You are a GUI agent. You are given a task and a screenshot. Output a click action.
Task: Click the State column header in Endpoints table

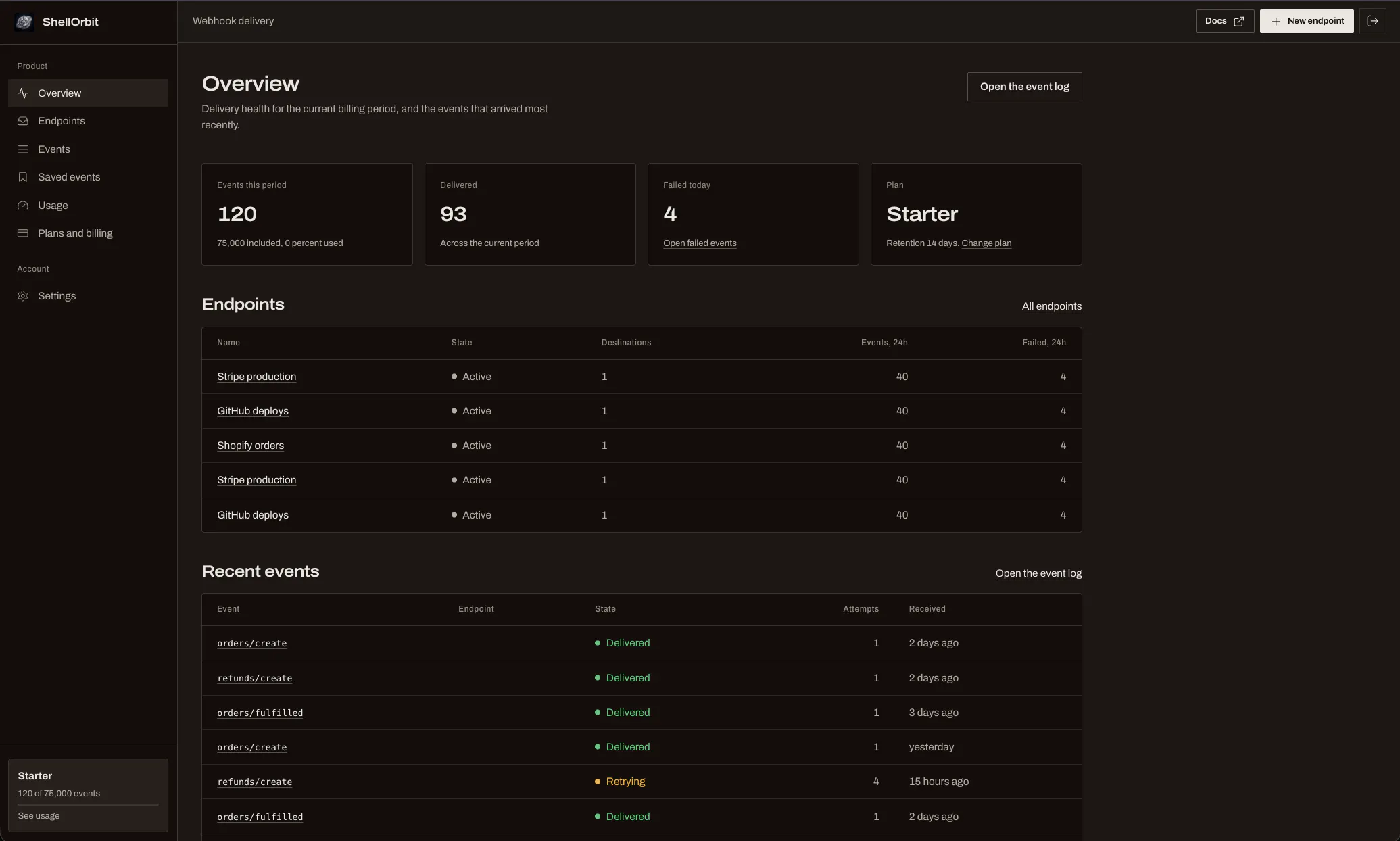(462, 343)
